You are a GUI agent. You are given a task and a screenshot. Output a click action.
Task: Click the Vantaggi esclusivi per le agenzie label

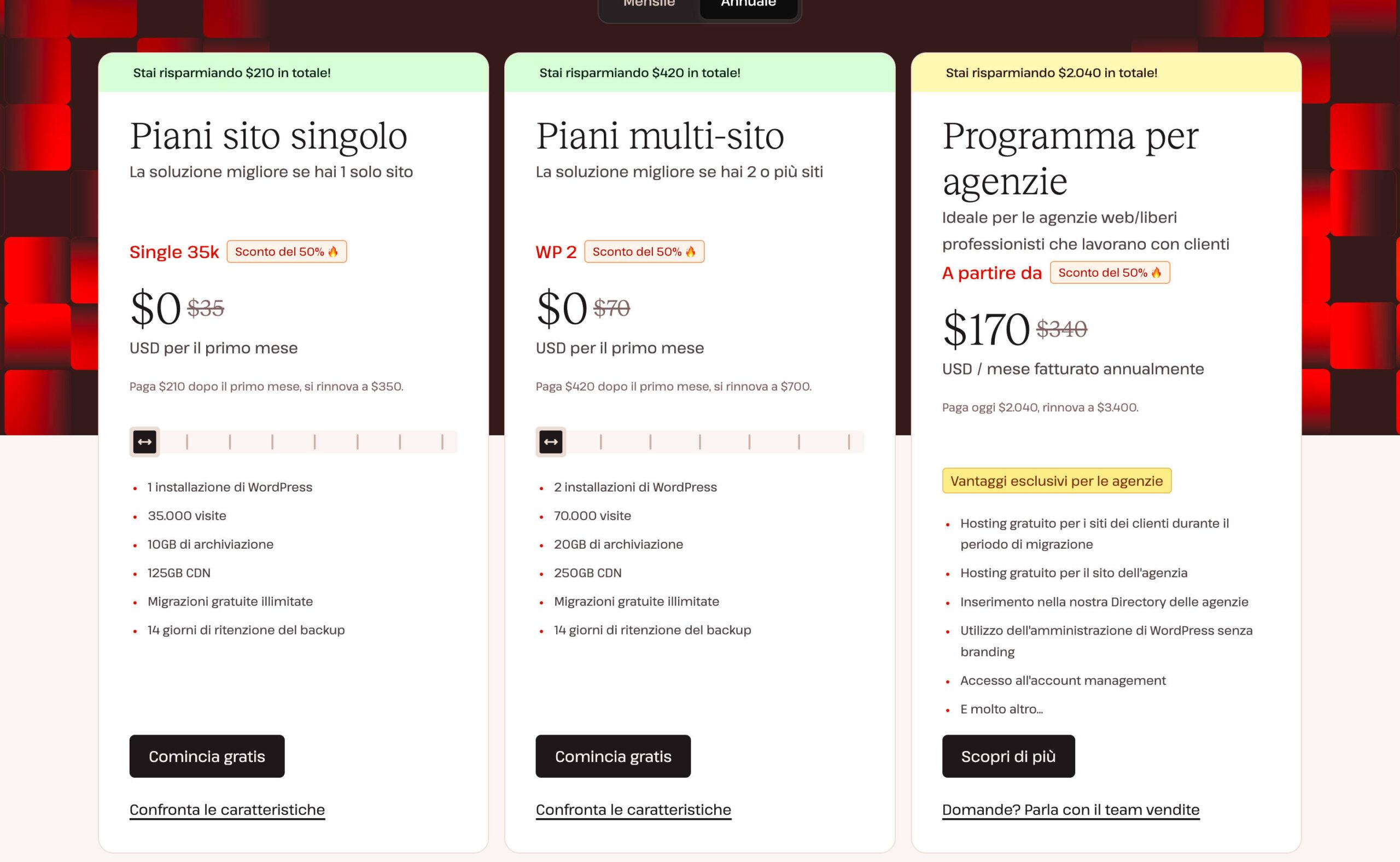tap(1056, 481)
